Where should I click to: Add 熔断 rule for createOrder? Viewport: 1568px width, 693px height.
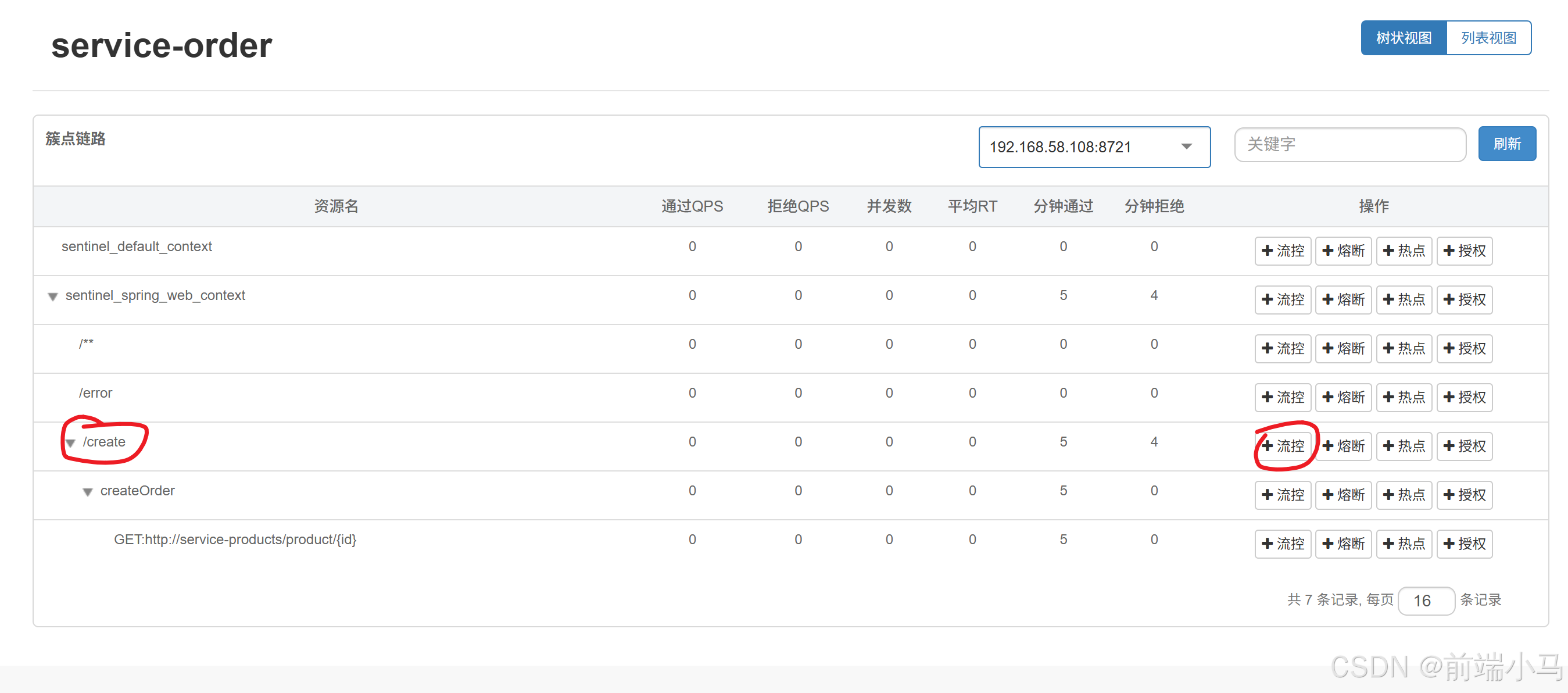[x=1344, y=495]
